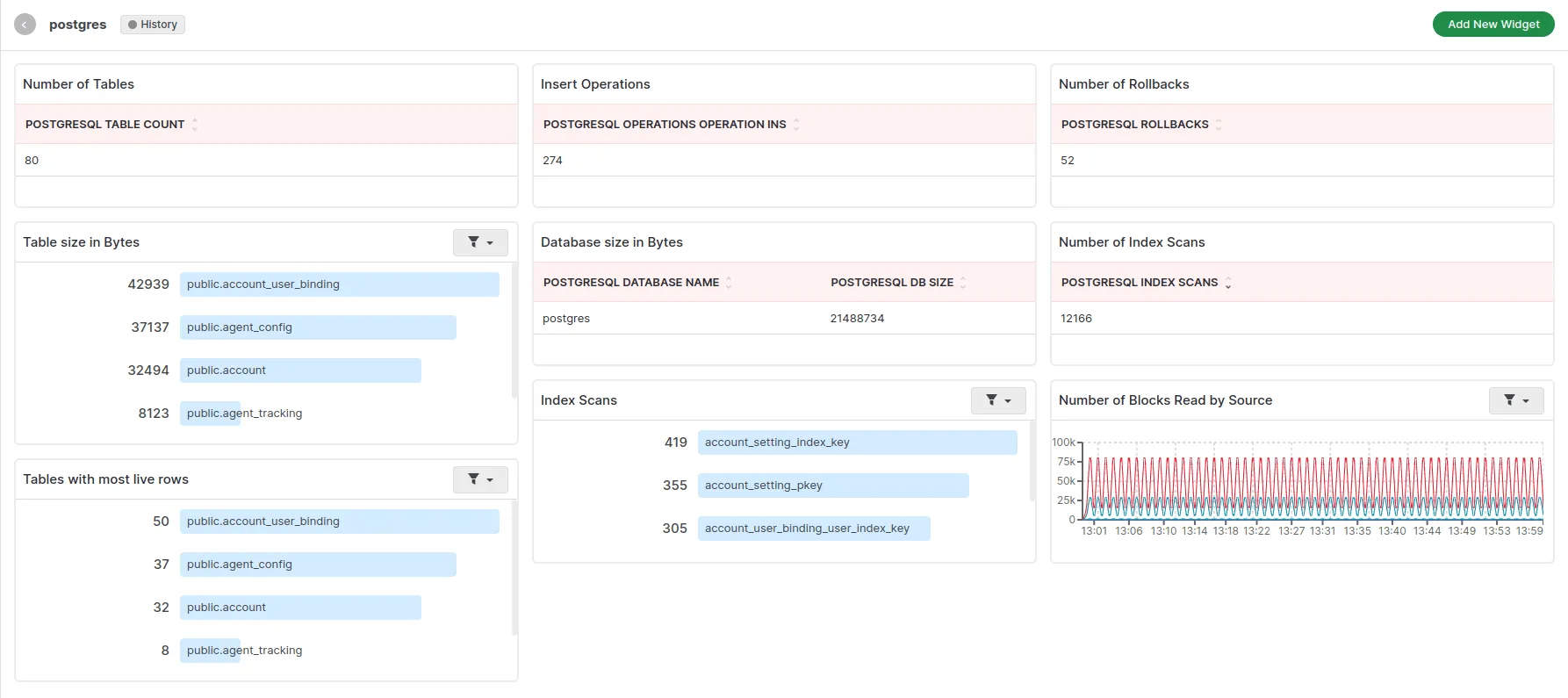
Task: Open filter dropdown for Blocks Read by Source
Action: tap(1516, 400)
